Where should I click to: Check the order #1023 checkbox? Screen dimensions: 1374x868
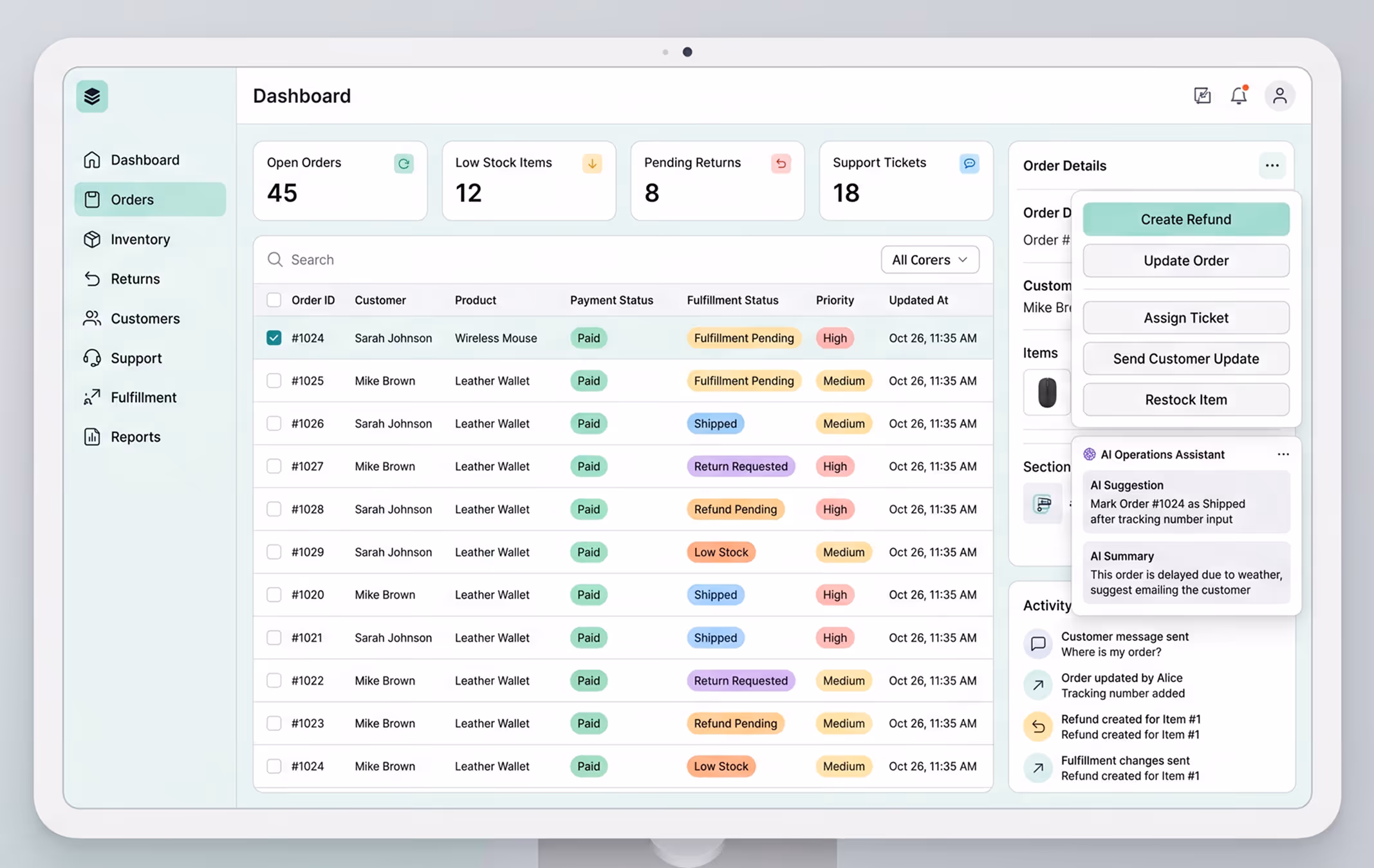pyautogui.click(x=274, y=723)
